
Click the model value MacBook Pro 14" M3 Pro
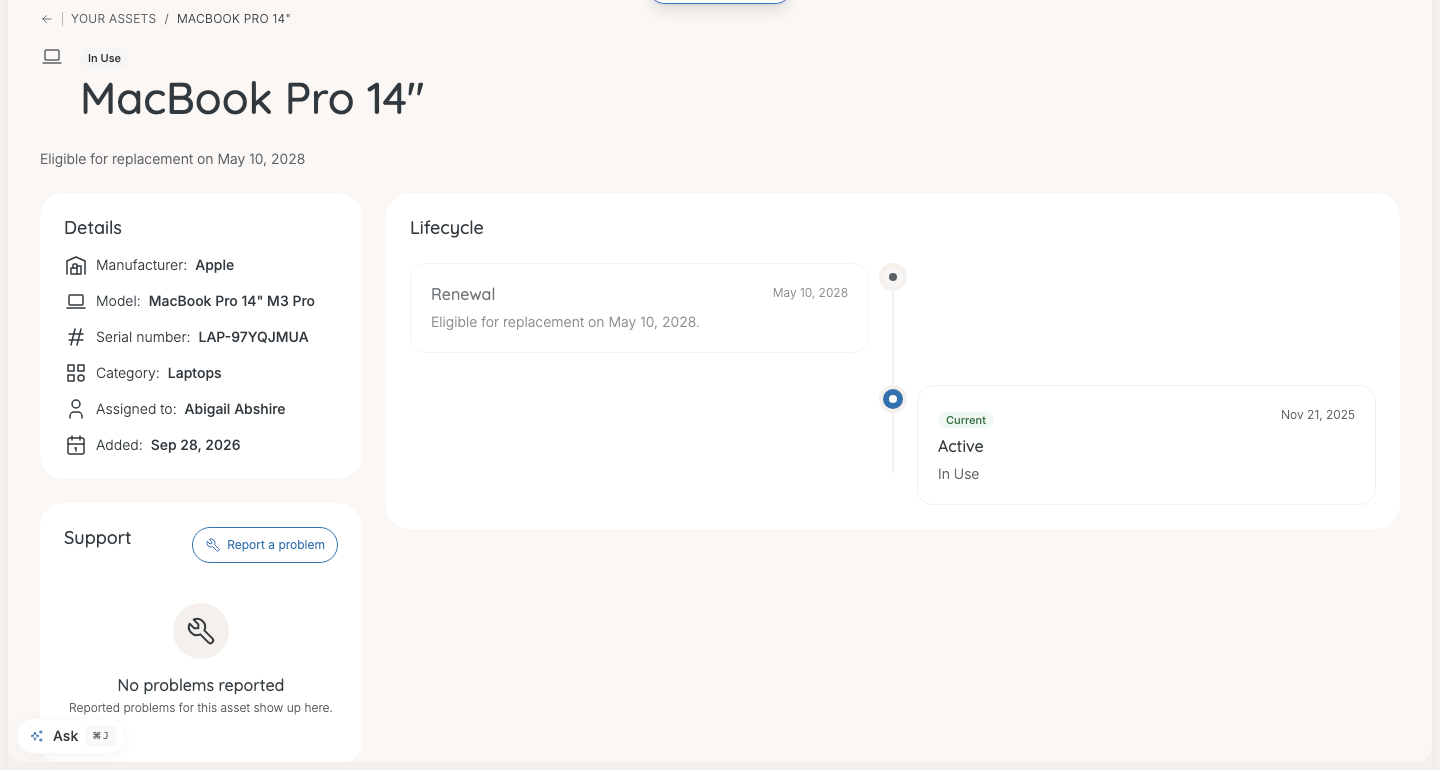click(x=232, y=301)
